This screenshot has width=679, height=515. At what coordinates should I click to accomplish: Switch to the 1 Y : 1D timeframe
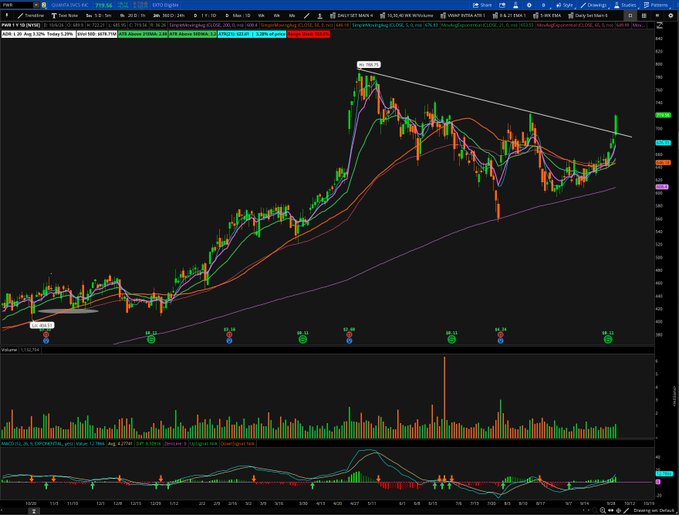[x=205, y=16]
